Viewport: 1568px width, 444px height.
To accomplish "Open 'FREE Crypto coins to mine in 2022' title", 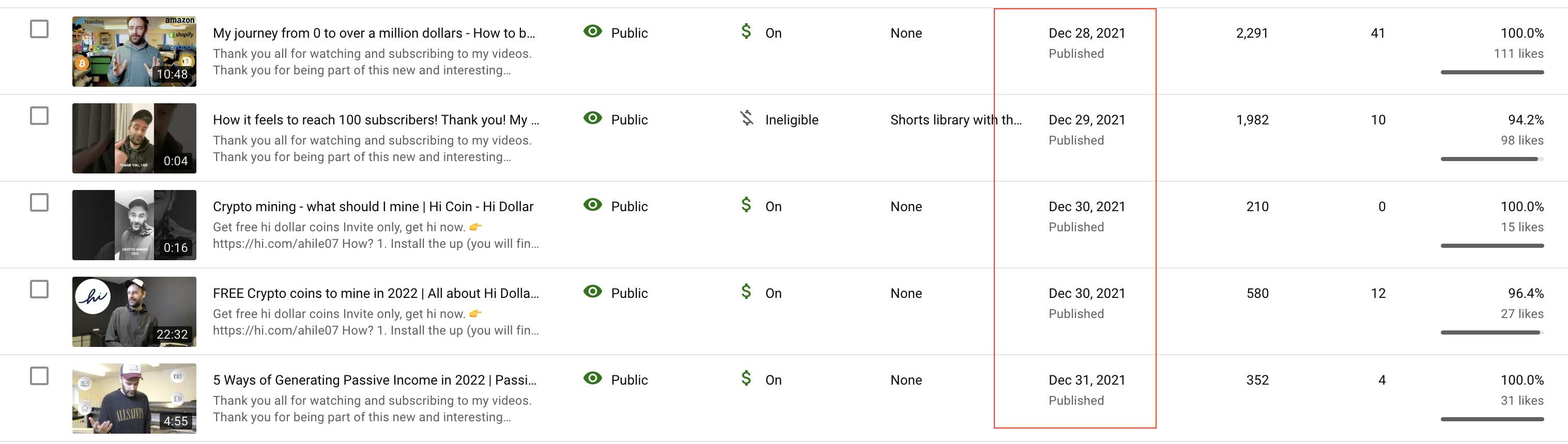I will click(376, 293).
